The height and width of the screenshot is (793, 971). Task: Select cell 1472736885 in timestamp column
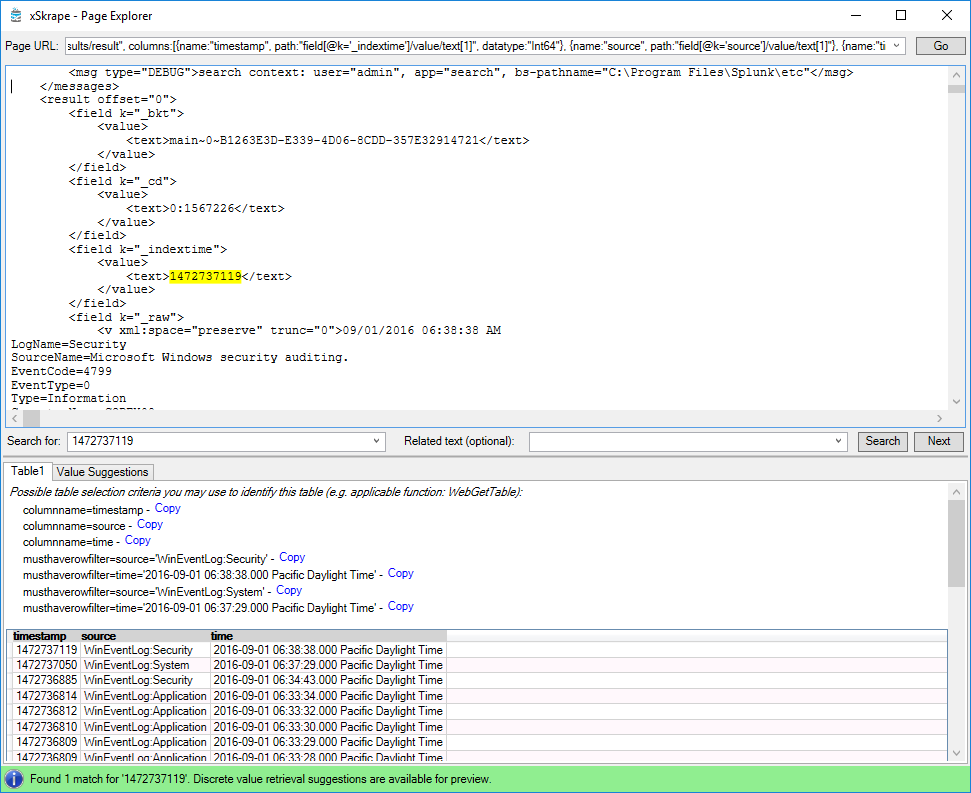pos(46,680)
